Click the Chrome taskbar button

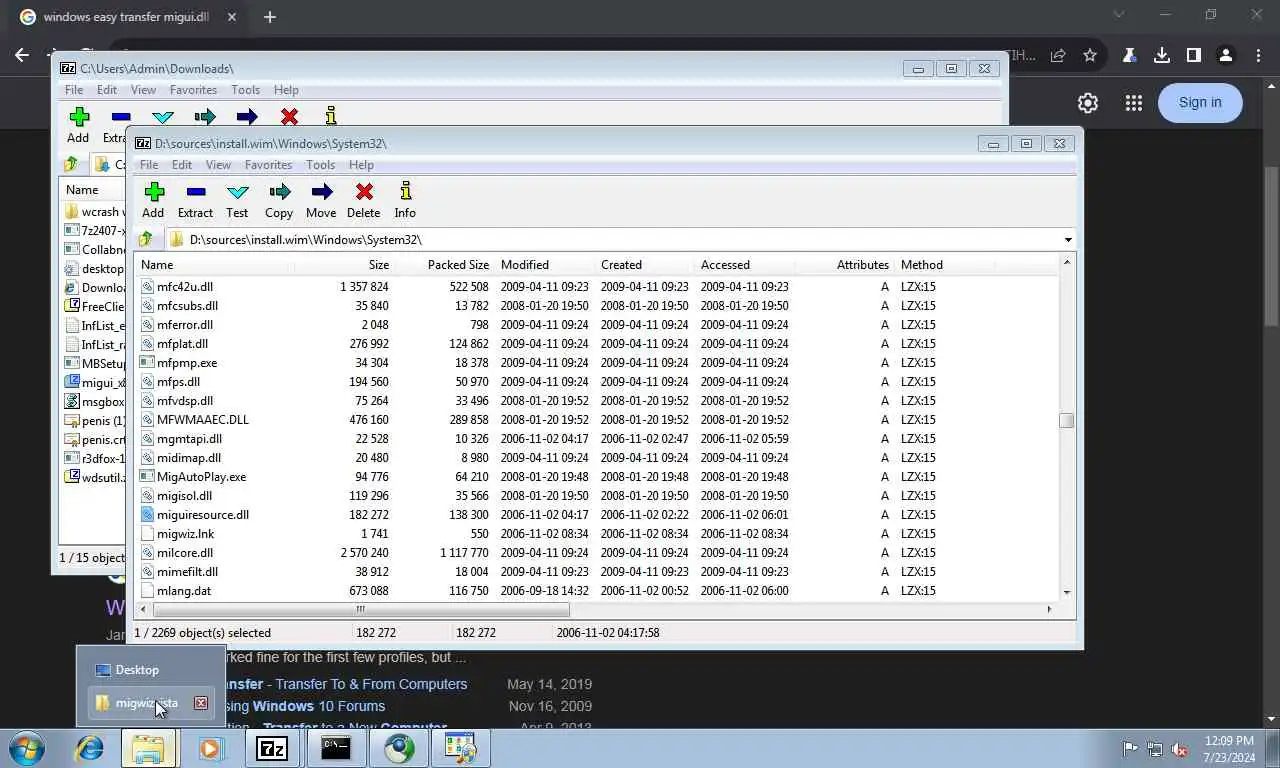(x=399, y=748)
